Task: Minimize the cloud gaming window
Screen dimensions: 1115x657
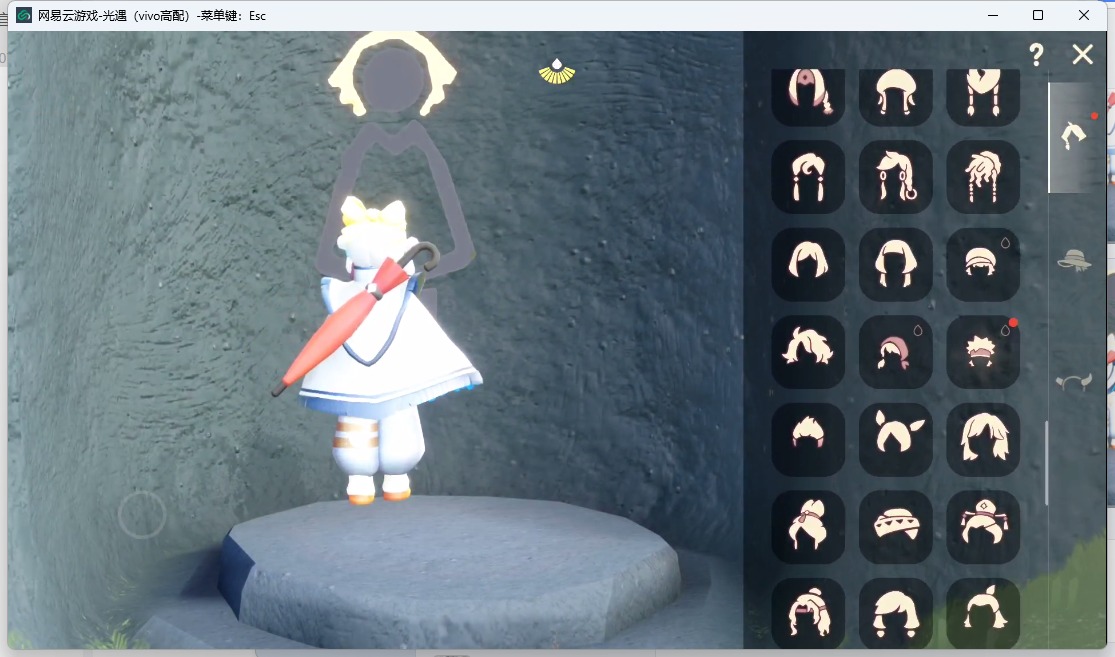Action: tap(993, 15)
